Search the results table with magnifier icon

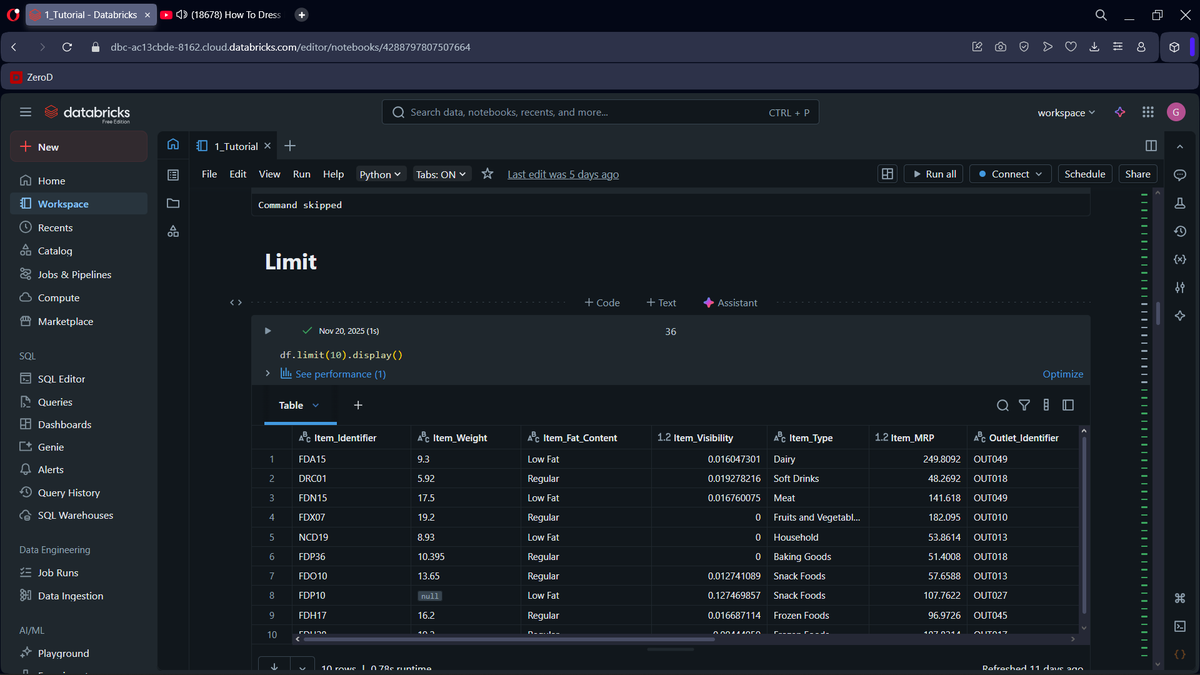tap(1003, 405)
